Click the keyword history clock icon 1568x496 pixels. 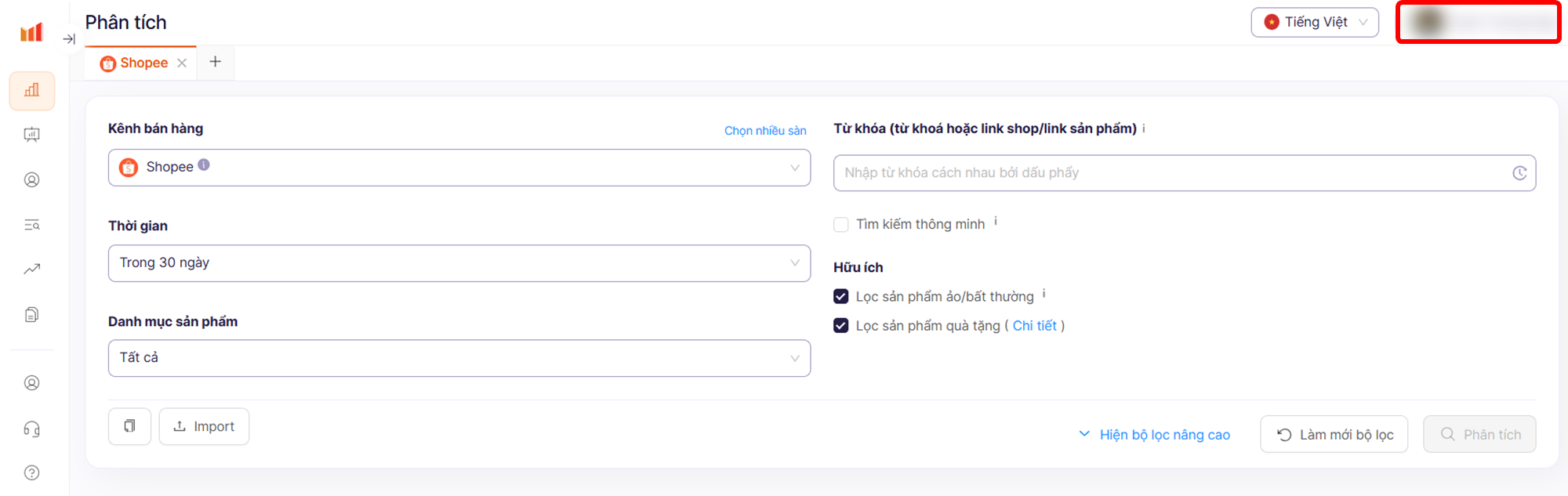pyautogui.click(x=1519, y=173)
